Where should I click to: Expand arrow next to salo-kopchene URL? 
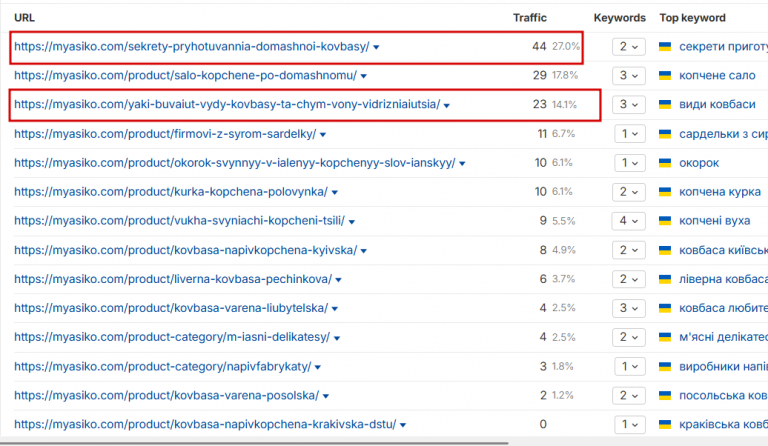pyautogui.click(x=363, y=76)
